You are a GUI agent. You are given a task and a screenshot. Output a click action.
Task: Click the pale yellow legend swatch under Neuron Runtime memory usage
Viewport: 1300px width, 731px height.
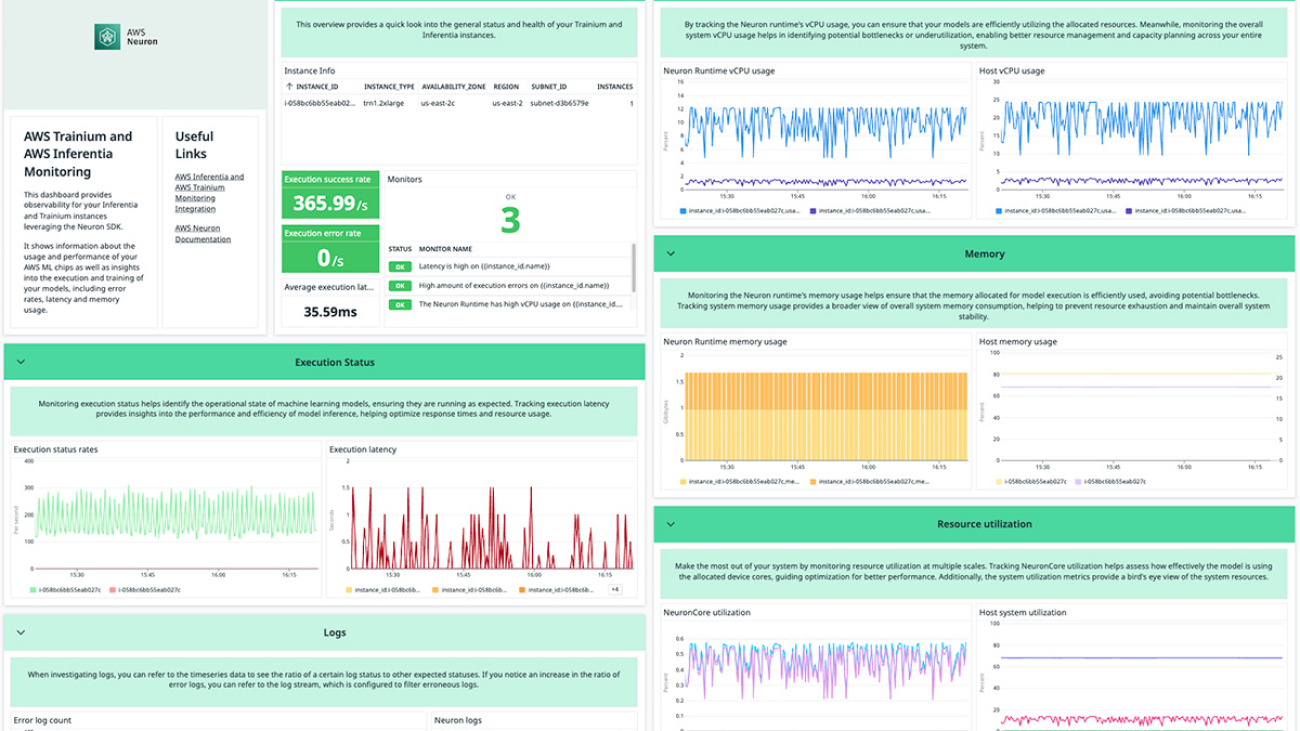coord(683,482)
